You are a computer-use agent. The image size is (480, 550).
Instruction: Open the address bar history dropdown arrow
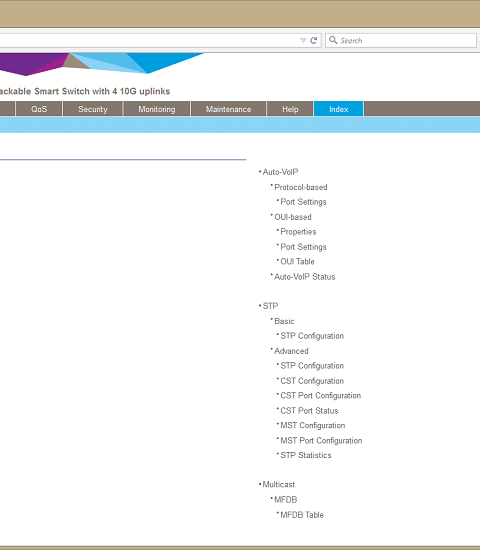(303, 40)
